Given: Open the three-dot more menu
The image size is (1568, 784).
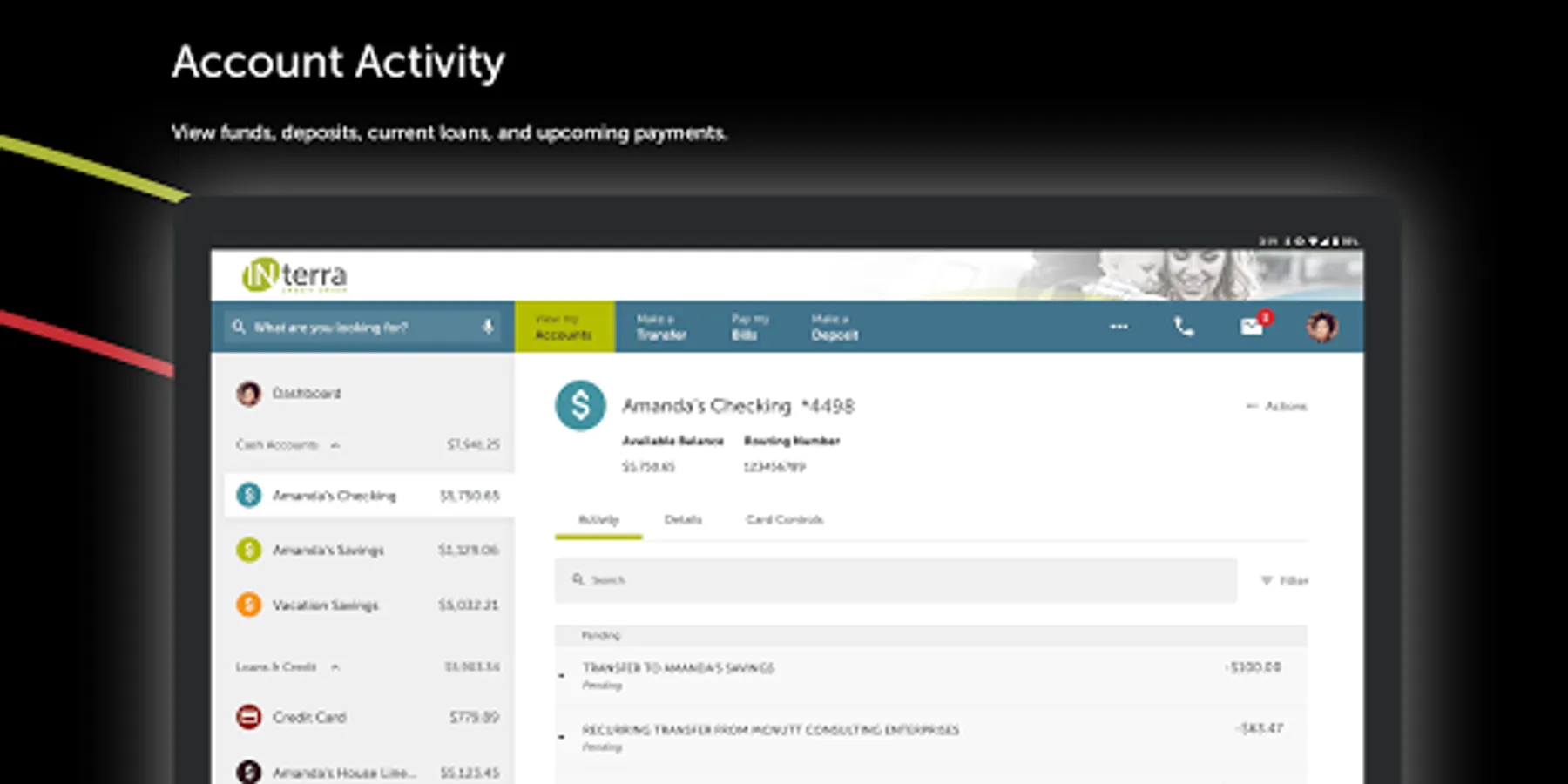Looking at the screenshot, I should coord(1119,327).
